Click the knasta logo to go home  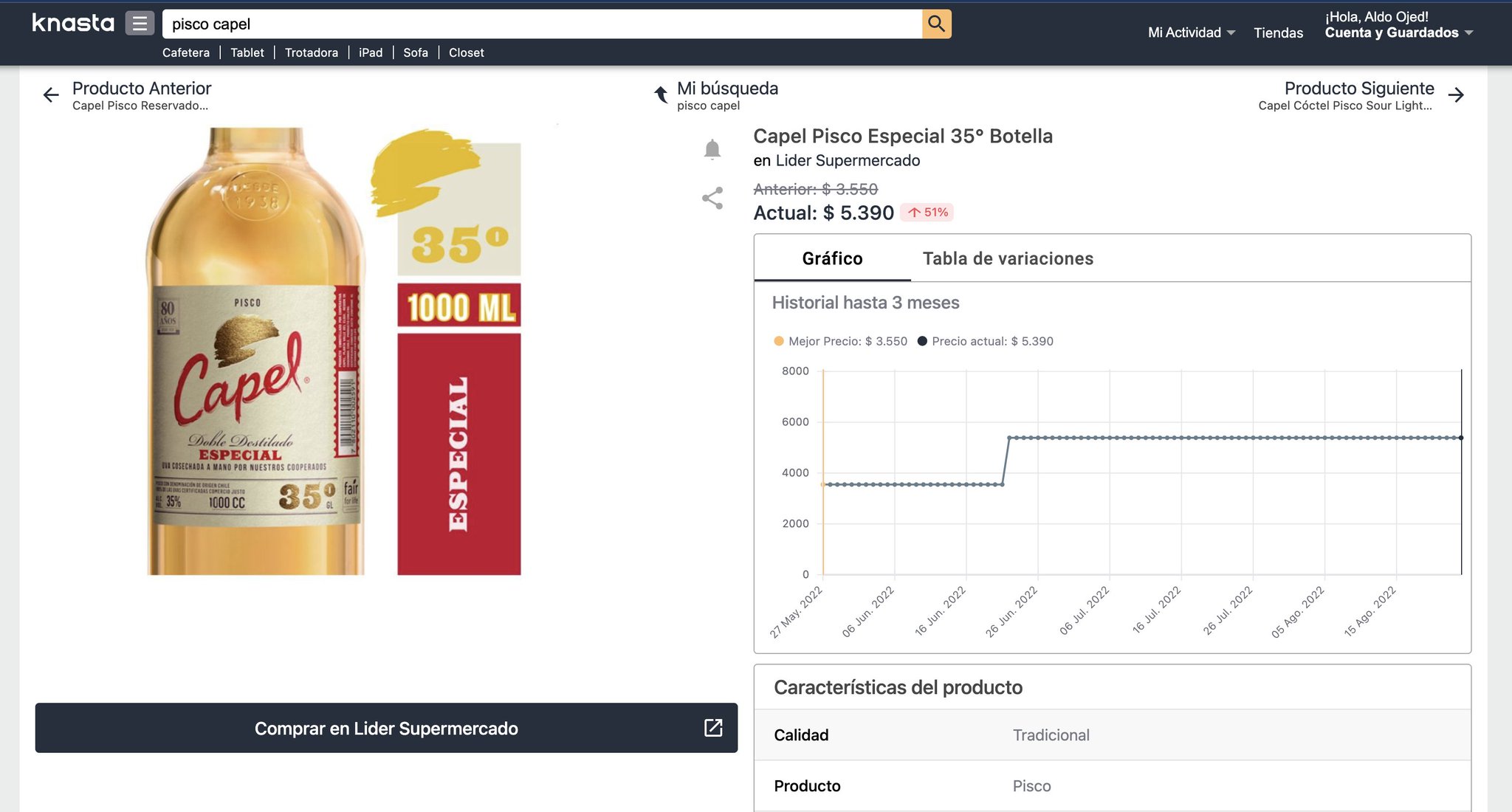(72, 23)
